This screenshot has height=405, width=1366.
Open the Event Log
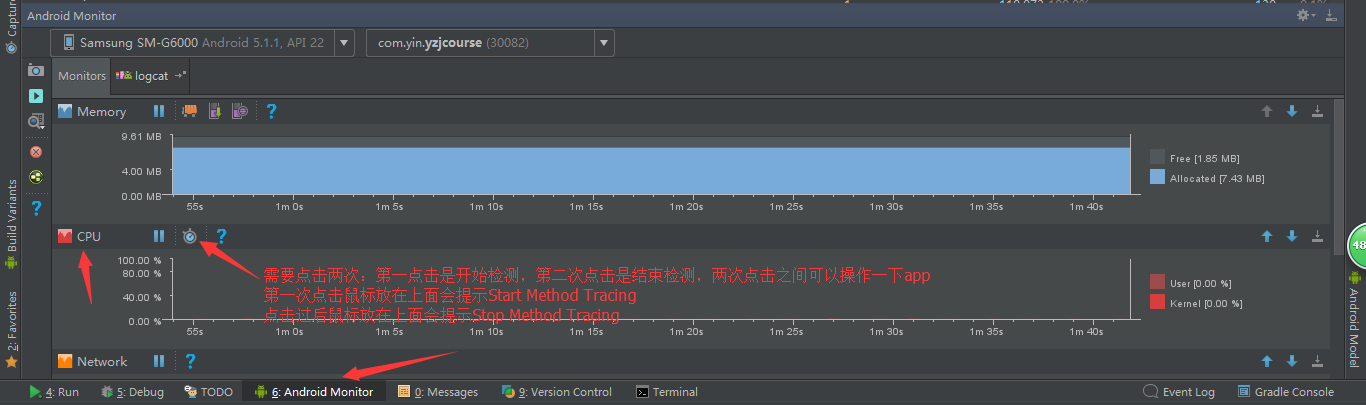1180,392
